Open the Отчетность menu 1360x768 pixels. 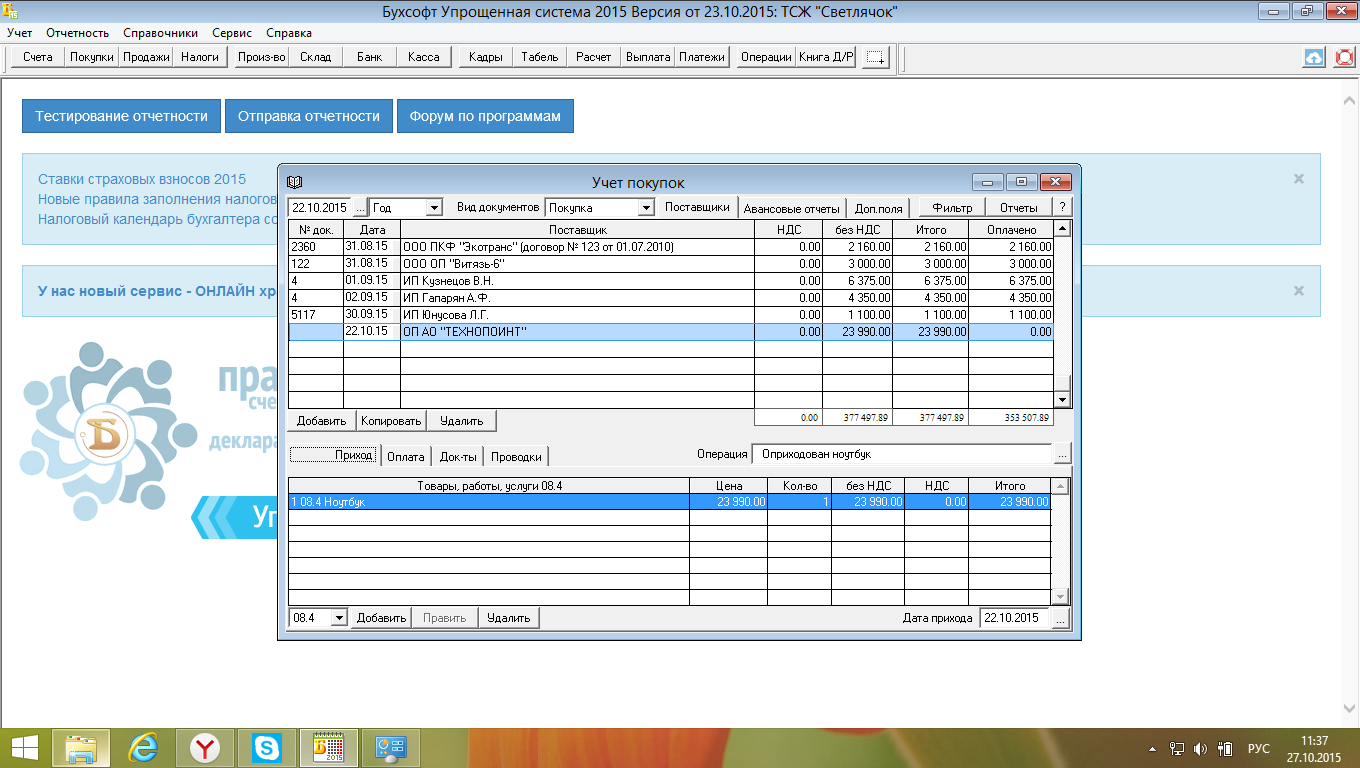click(x=78, y=33)
